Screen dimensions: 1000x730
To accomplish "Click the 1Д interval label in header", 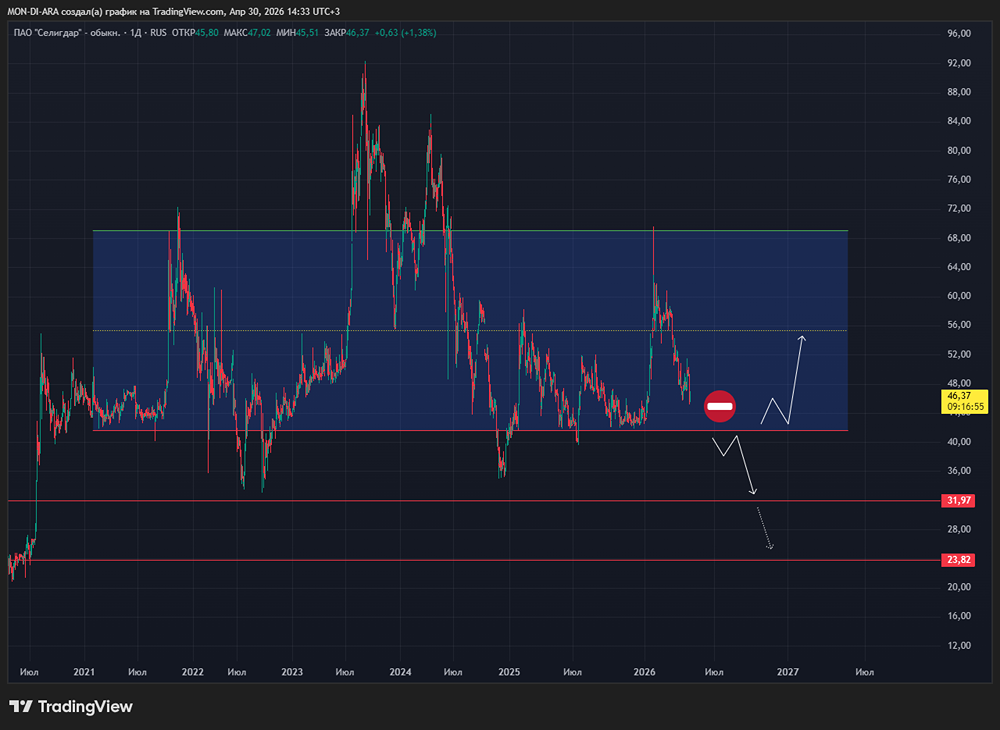I will [x=136, y=33].
